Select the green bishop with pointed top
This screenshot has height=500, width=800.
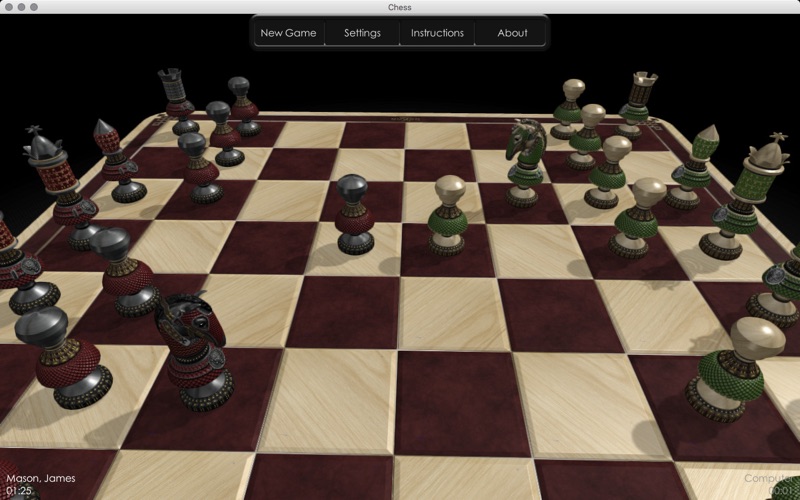coord(694,167)
